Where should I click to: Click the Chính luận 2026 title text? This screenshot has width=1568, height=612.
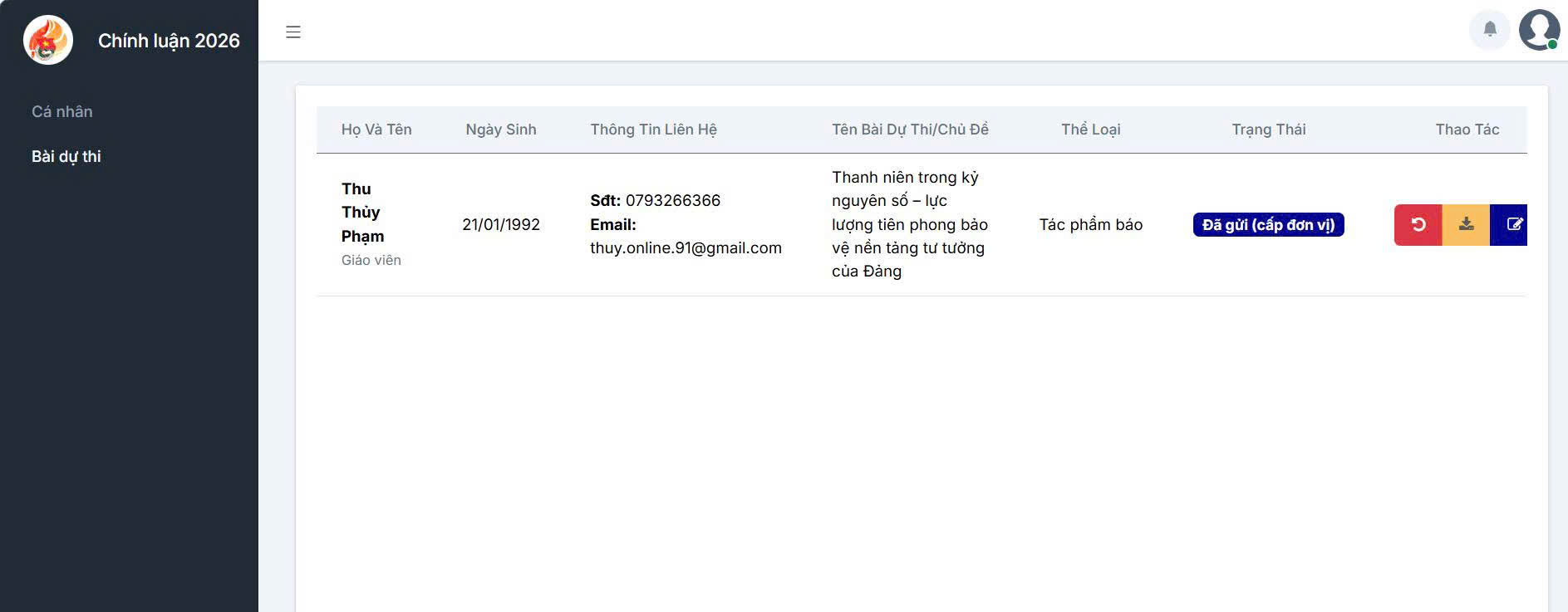pyautogui.click(x=169, y=41)
